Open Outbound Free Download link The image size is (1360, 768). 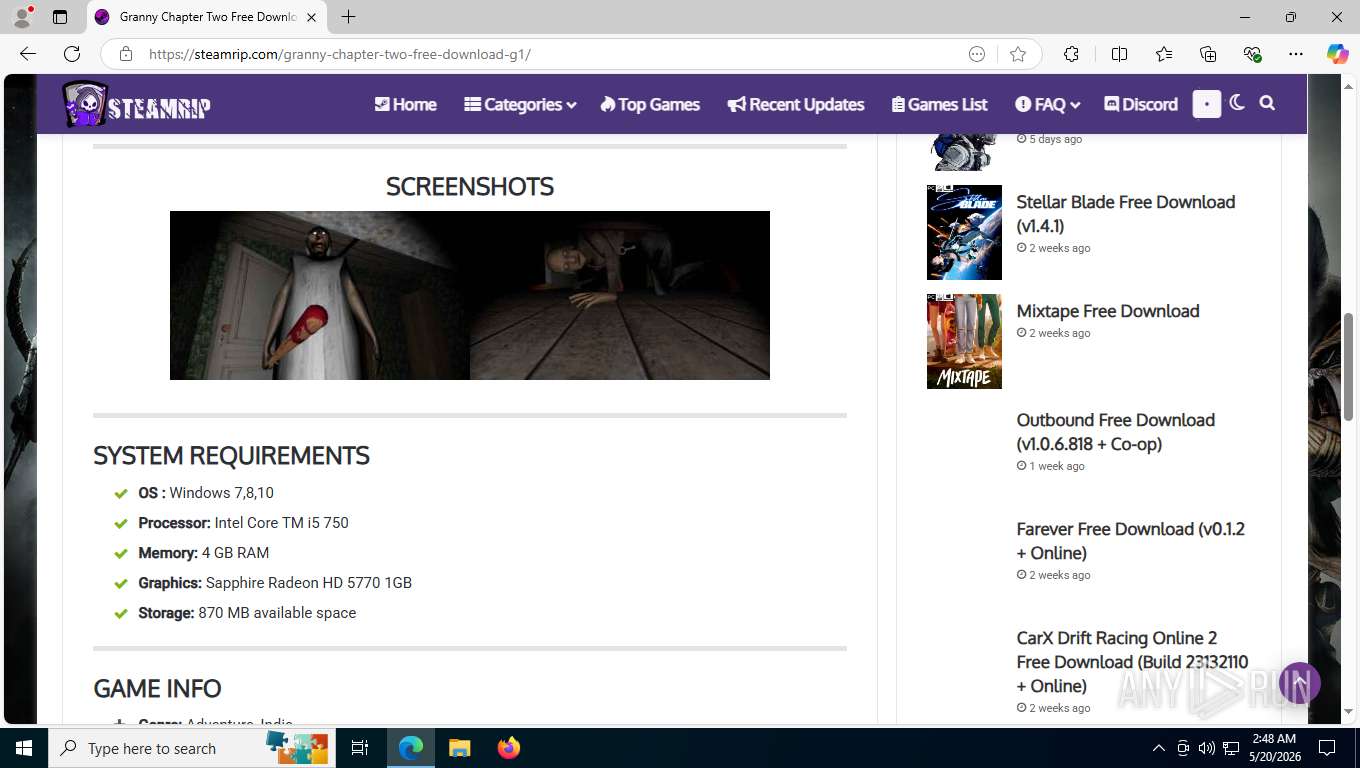tap(1116, 432)
